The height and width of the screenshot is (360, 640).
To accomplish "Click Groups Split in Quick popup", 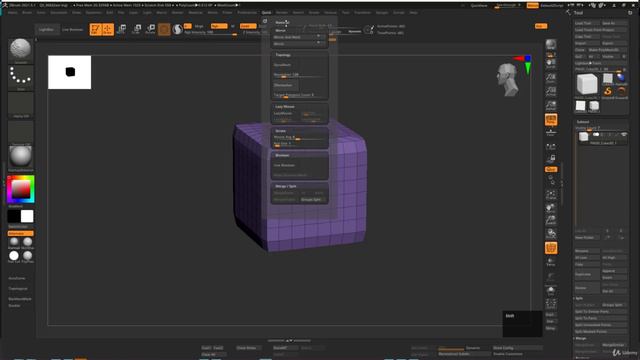I will (x=313, y=200).
